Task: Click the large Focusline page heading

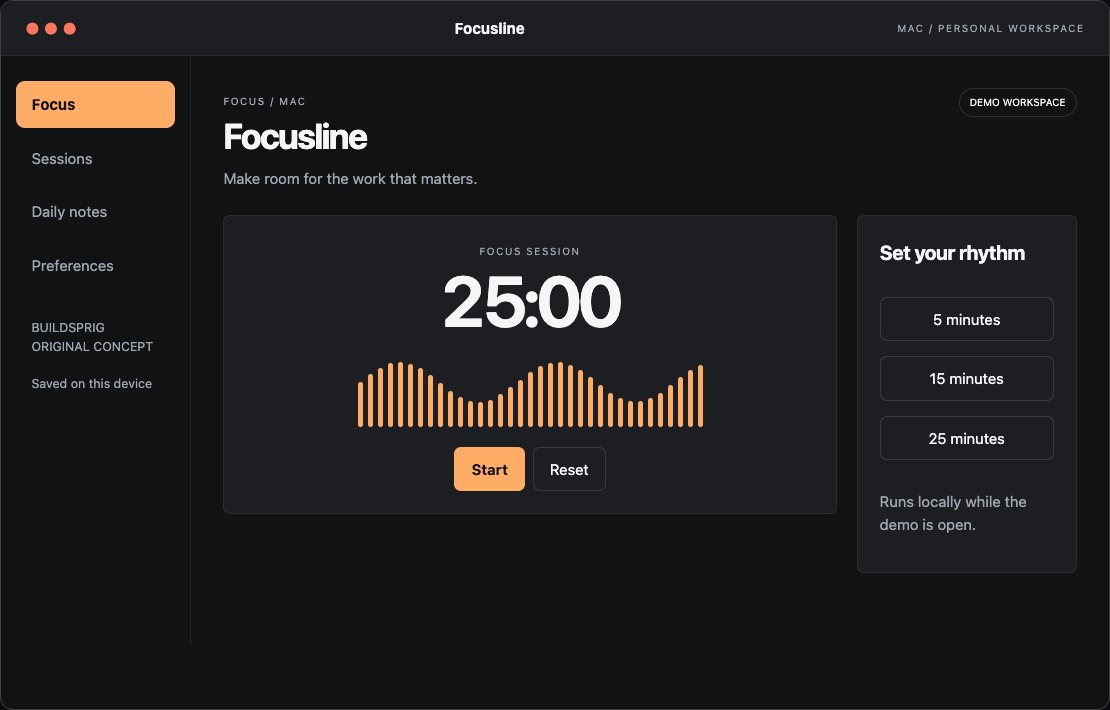Action: (x=295, y=137)
